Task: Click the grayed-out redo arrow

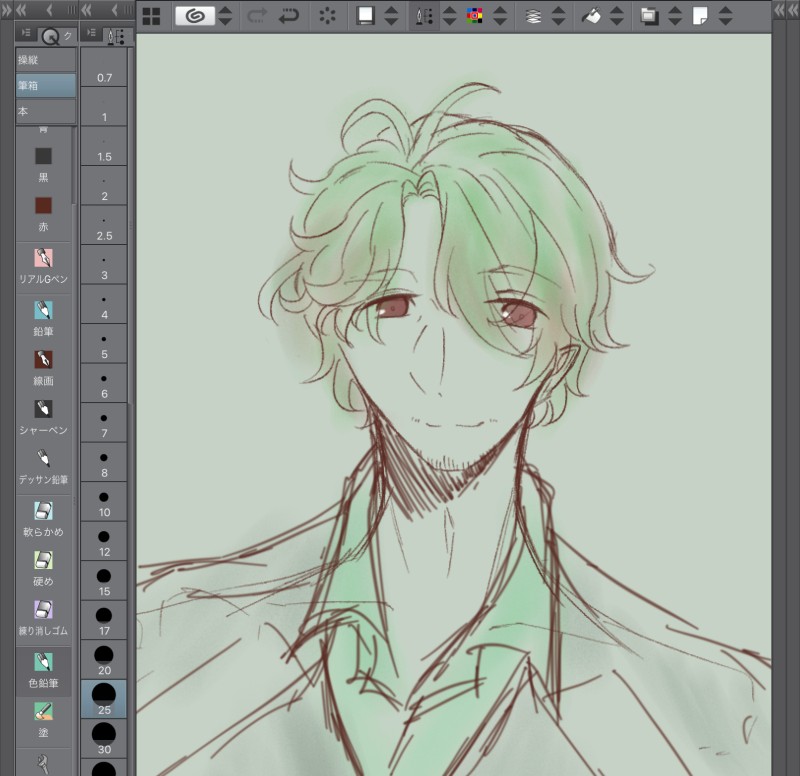Action: (x=257, y=16)
